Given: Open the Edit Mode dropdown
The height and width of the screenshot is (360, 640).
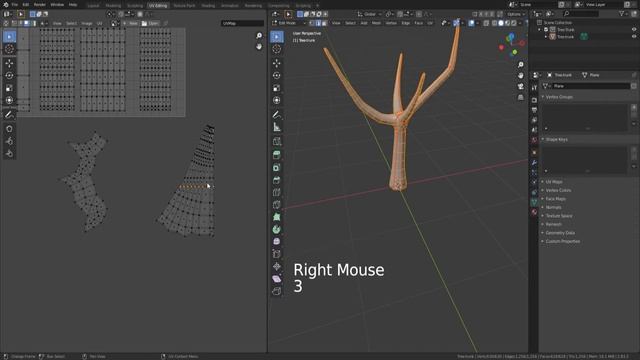Looking at the screenshot, I should 289,23.
